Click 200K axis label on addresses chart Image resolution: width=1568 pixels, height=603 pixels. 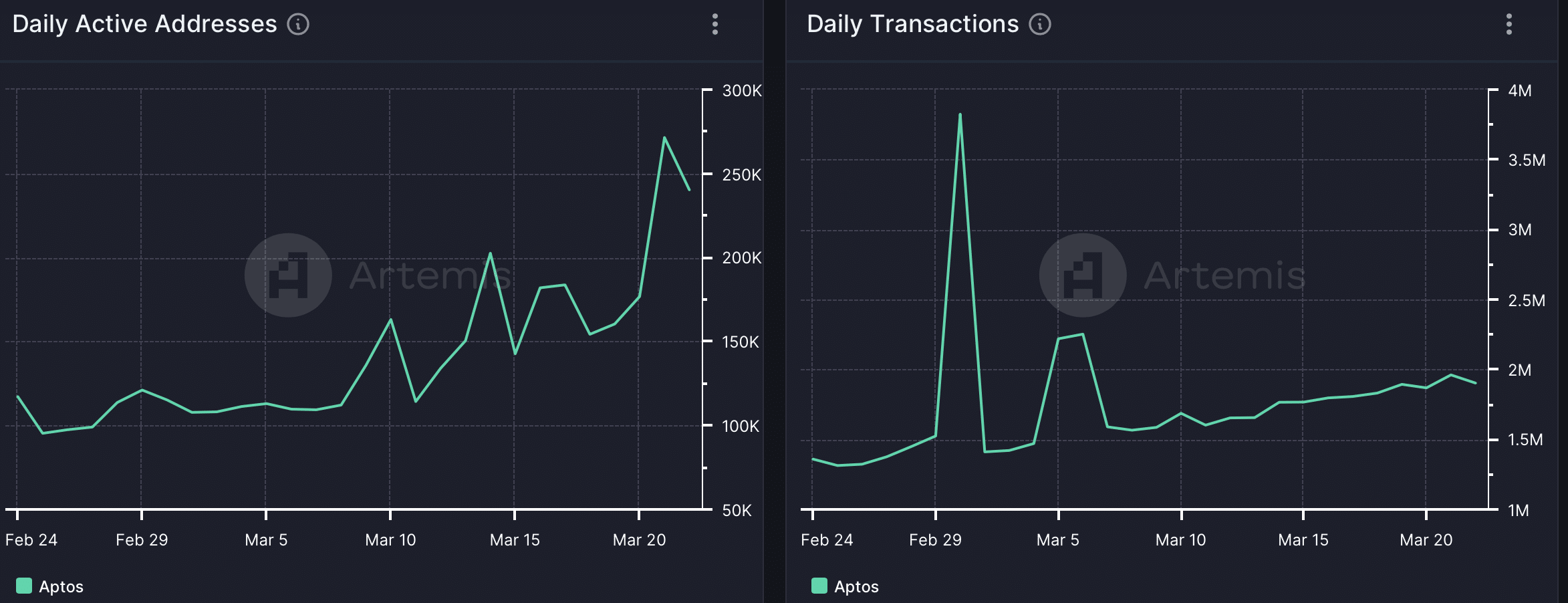pyautogui.click(x=742, y=258)
